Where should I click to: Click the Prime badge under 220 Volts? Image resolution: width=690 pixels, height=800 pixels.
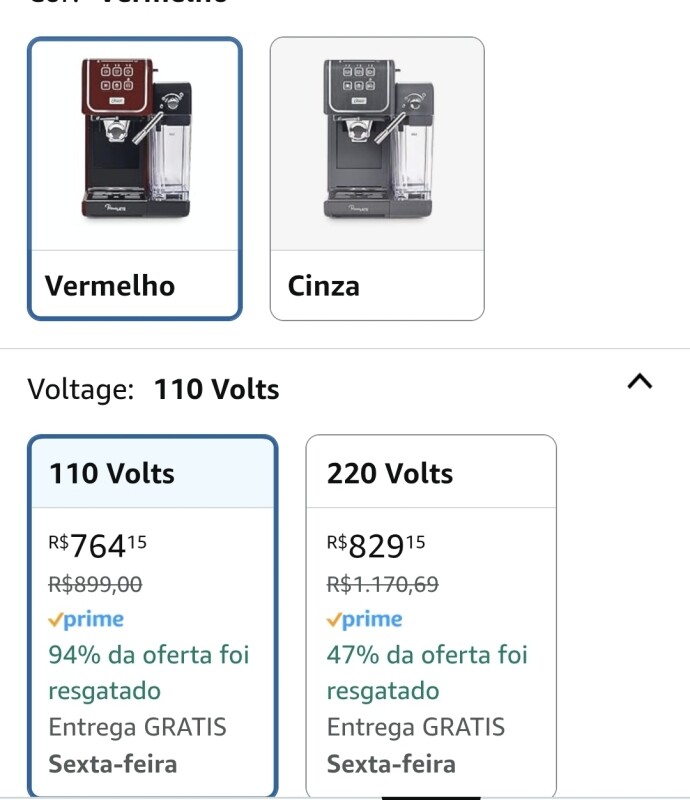click(x=364, y=620)
